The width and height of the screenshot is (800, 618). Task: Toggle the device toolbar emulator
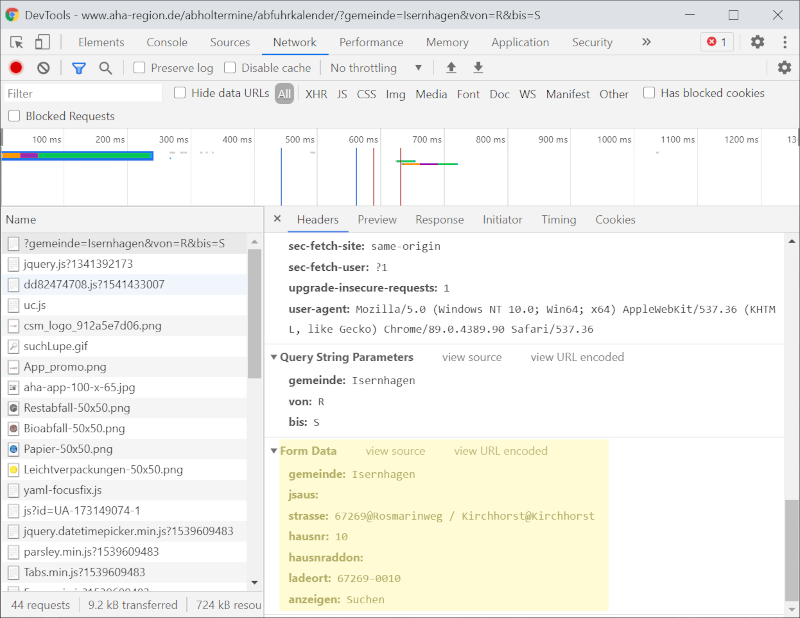40,42
